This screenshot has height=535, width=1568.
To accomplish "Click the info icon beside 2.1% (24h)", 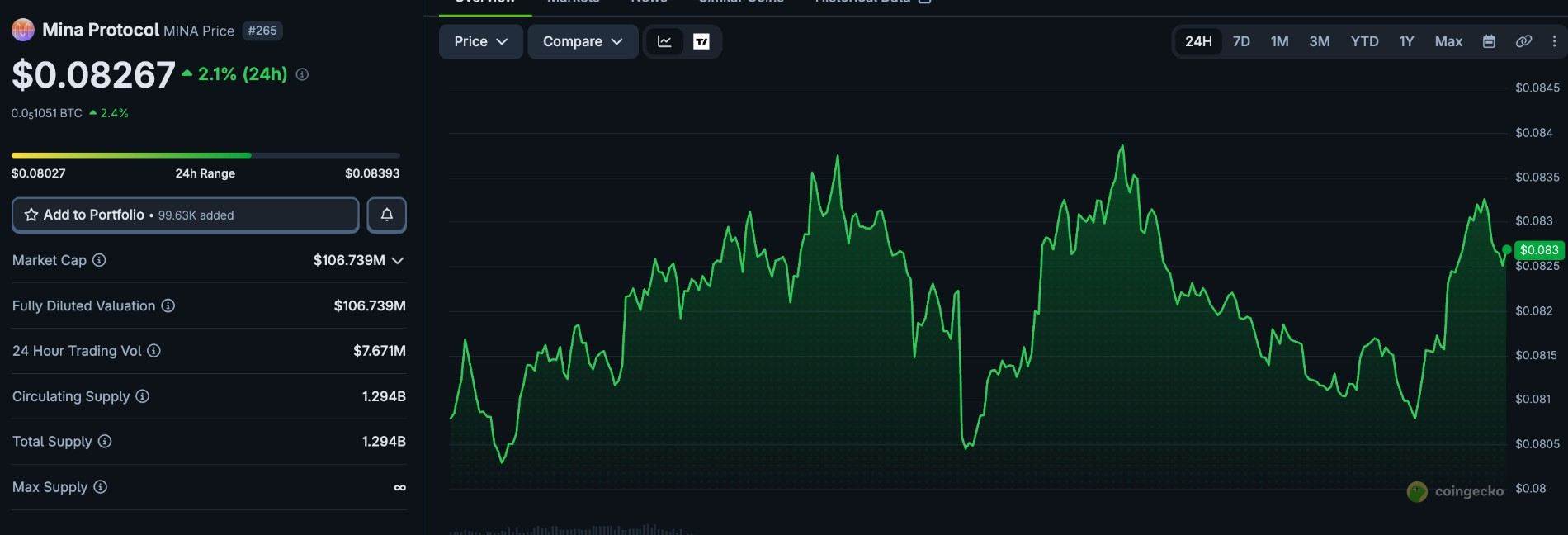I will (x=302, y=74).
